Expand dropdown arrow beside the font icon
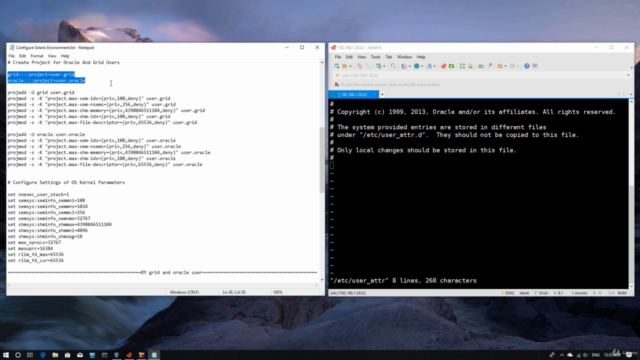640x360 pixels. click(x=435, y=66)
